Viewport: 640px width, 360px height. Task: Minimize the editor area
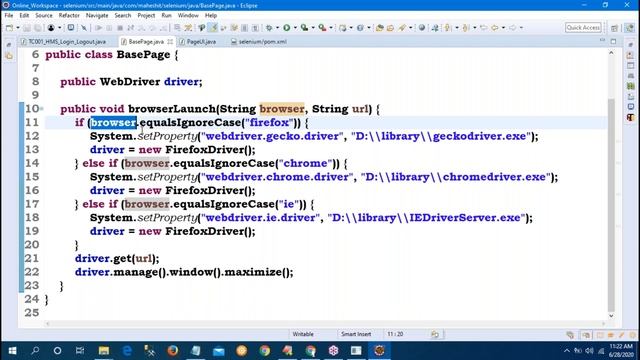(602, 41)
